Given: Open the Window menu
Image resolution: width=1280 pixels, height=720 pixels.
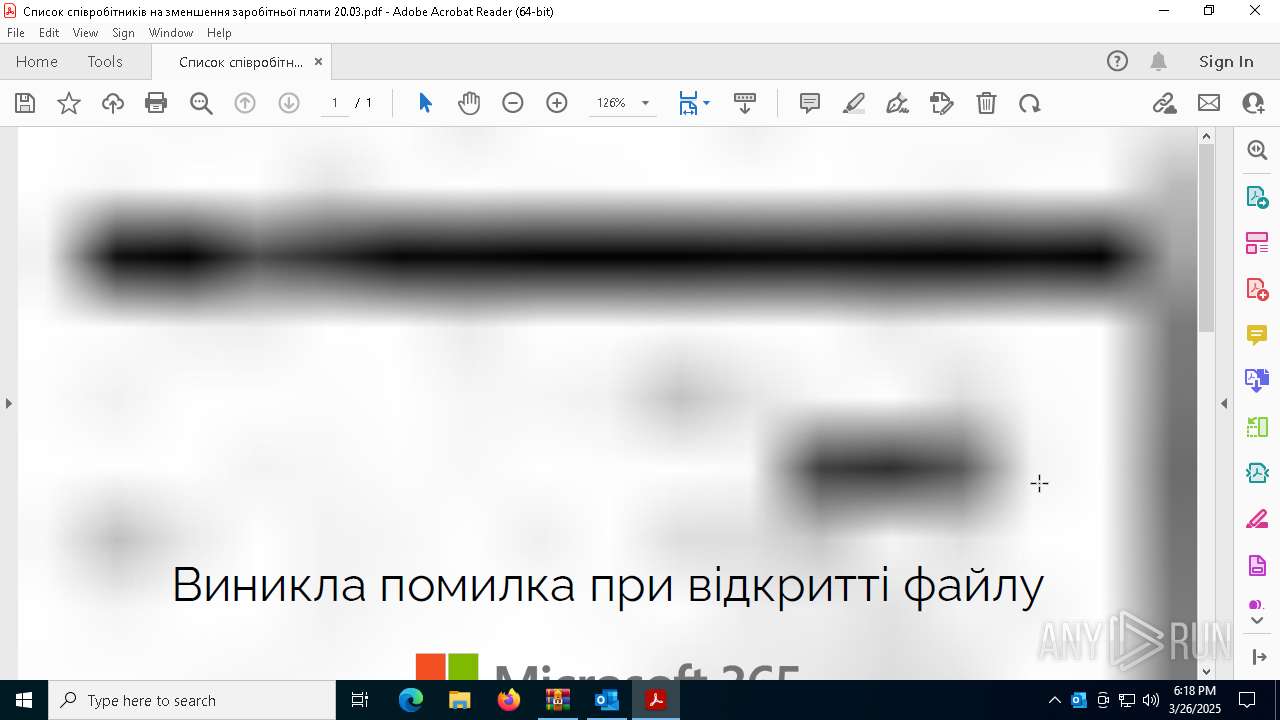Looking at the screenshot, I should click(171, 33).
